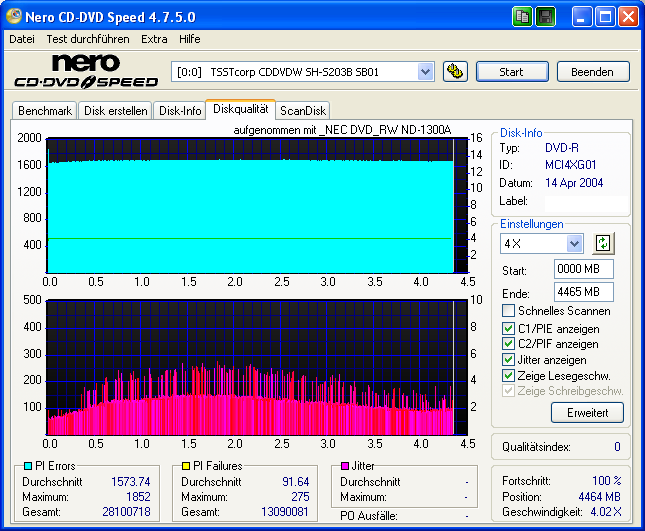The height and width of the screenshot is (531, 645).
Task: Click the empty Label field in Disk-Info
Action: point(586,203)
